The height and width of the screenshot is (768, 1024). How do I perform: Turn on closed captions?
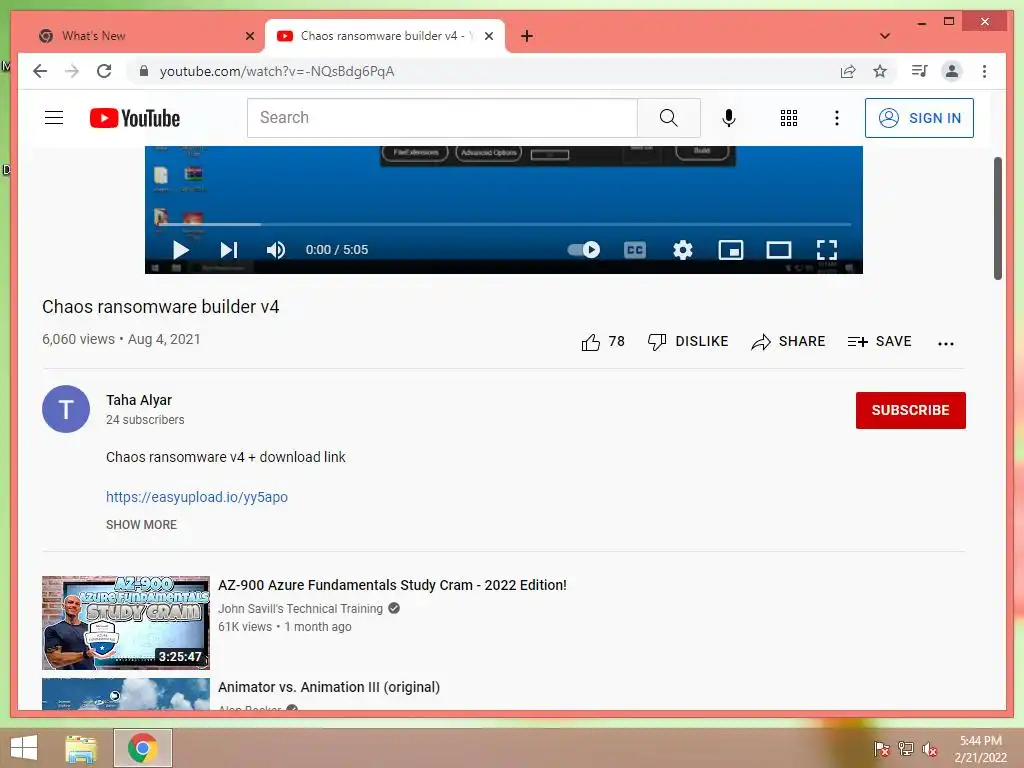(x=635, y=250)
